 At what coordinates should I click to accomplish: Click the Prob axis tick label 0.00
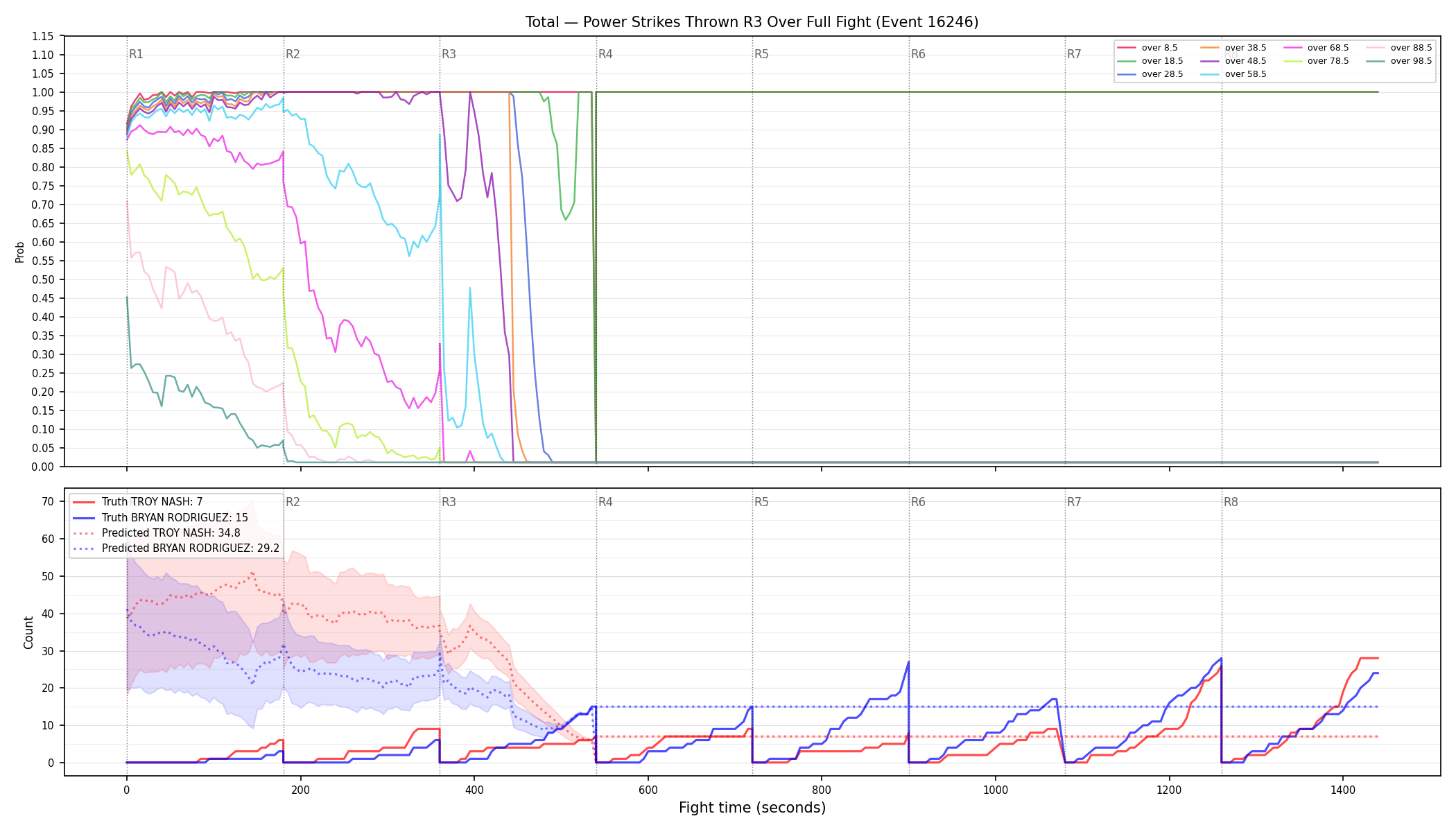[44, 467]
